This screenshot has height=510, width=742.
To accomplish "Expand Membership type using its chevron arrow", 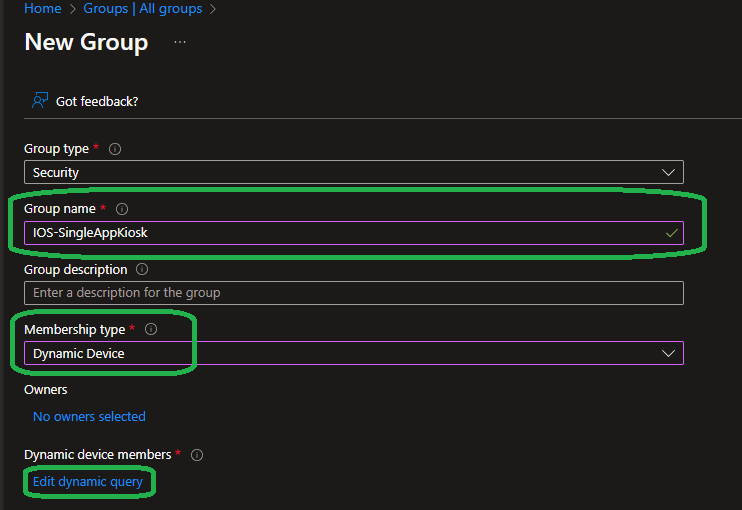I will pyautogui.click(x=669, y=353).
